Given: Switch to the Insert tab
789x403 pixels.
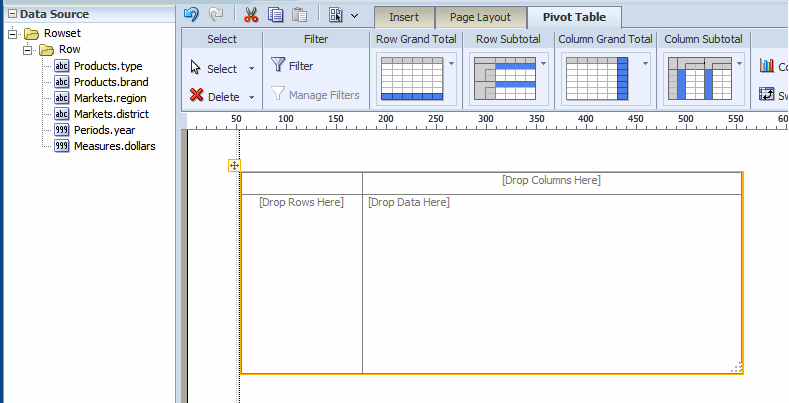Looking at the screenshot, I should click(404, 17).
